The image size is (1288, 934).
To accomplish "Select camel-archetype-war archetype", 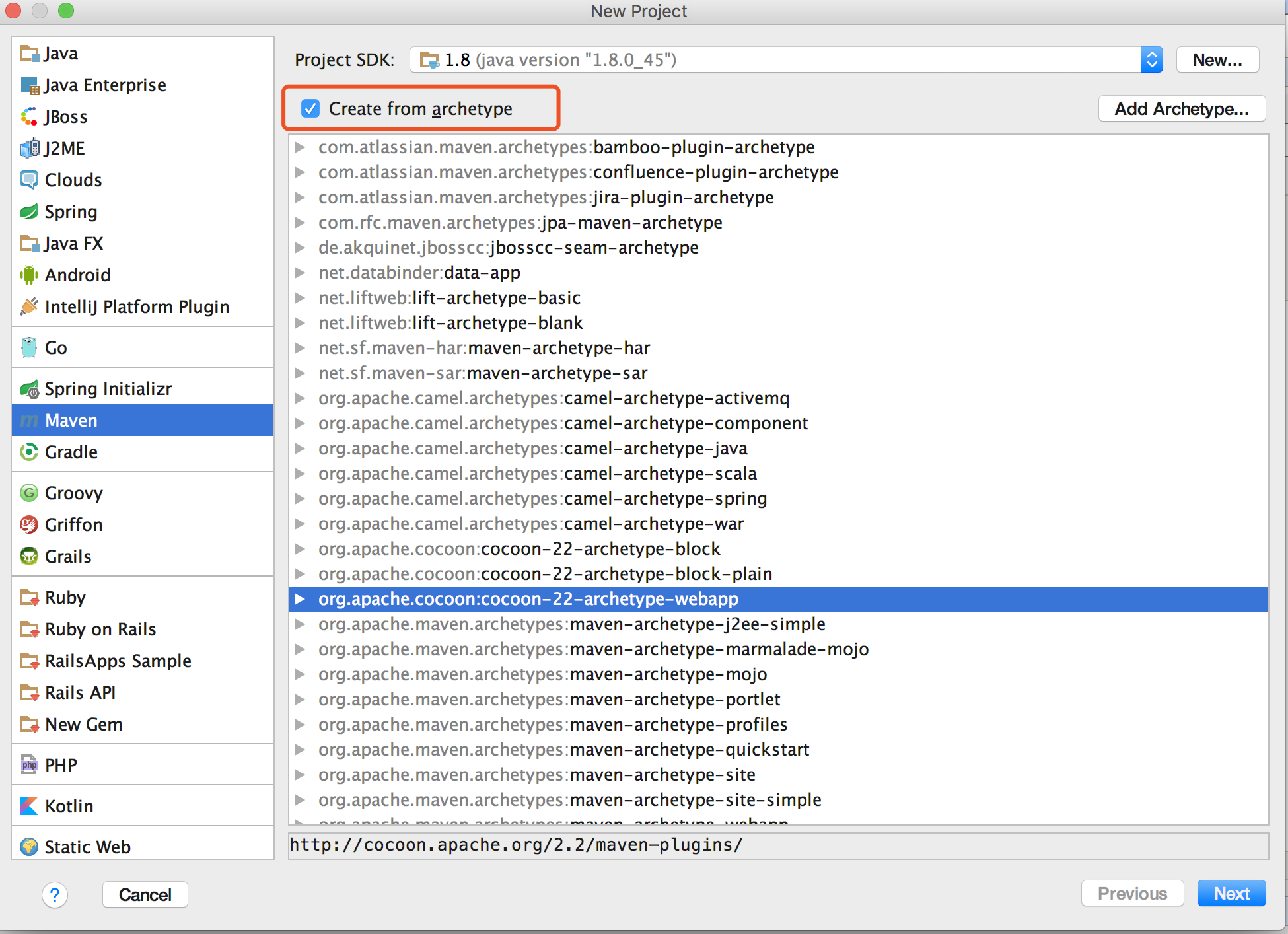I will pos(778,523).
